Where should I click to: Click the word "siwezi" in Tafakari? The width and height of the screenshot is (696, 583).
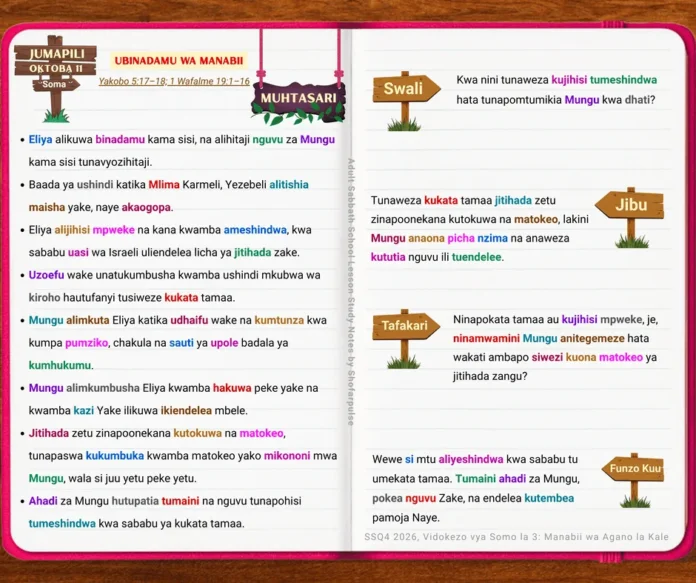pos(547,357)
